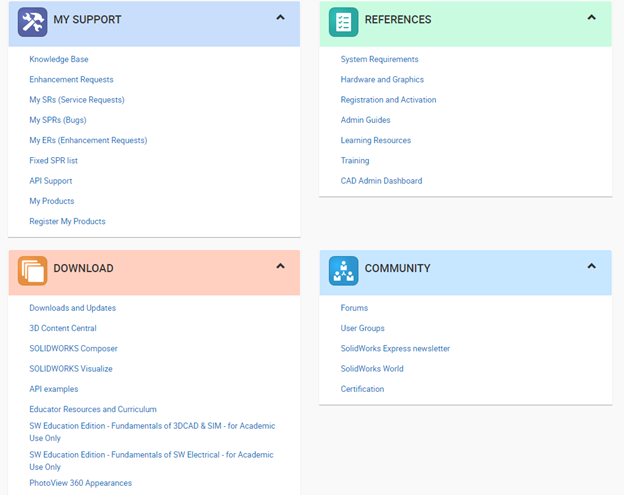624x495 pixels.
Task: Open Admin Guides
Action: 365,120
